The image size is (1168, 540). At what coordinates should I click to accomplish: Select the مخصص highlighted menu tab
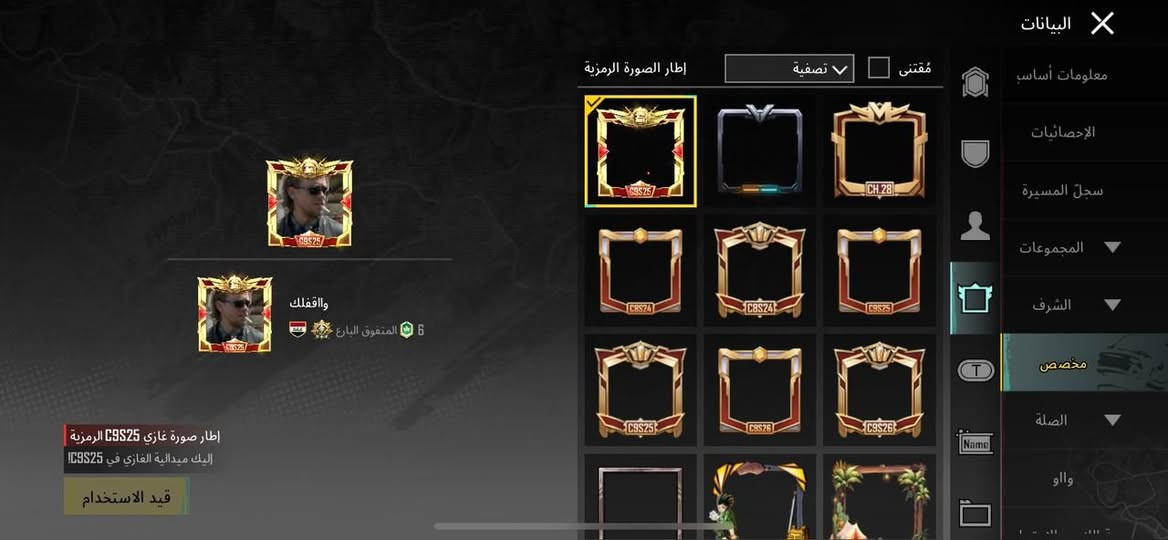pyautogui.click(x=1085, y=363)
